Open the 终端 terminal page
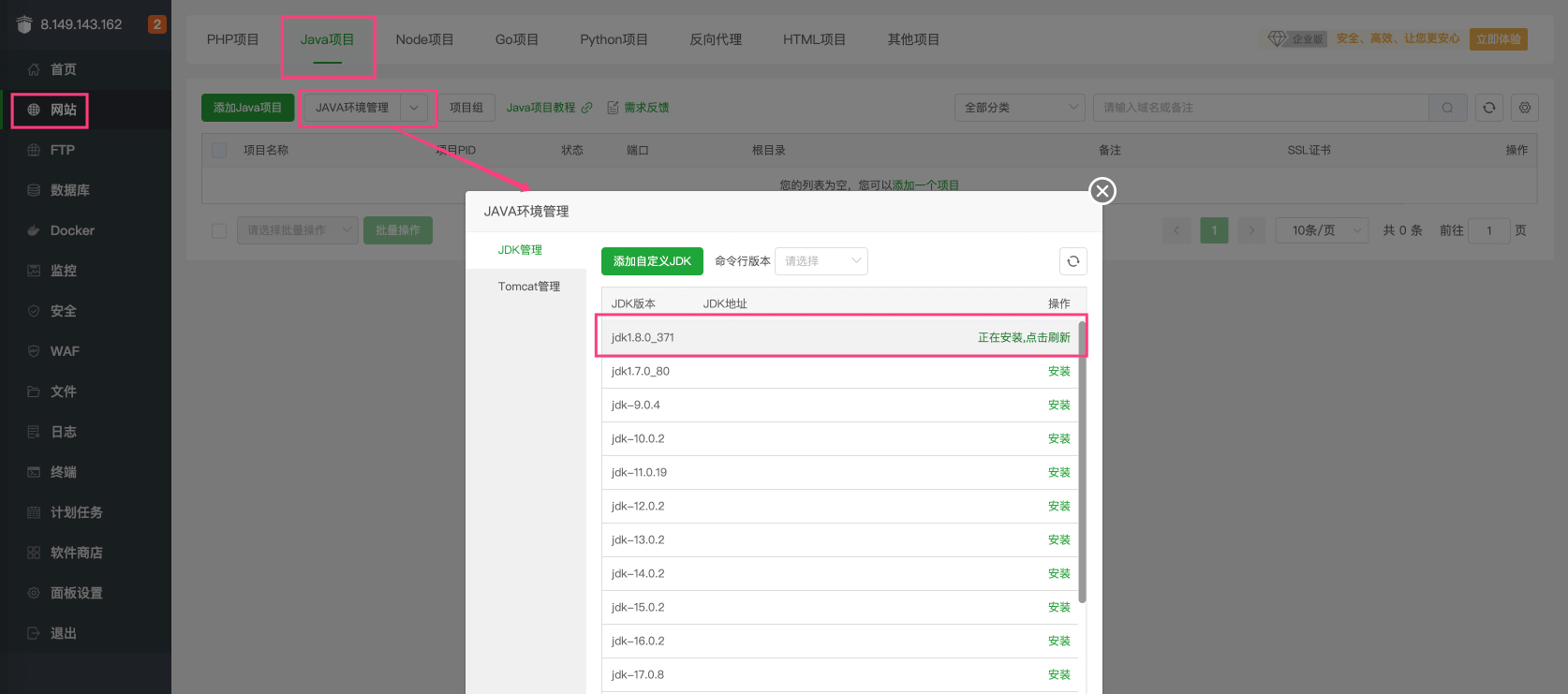 click(63, 472)
